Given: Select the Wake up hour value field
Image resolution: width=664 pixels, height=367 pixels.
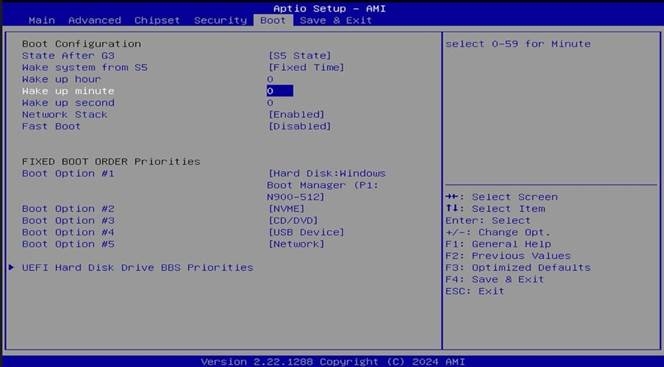Looking at the screenshot, I should pos(270,79).
